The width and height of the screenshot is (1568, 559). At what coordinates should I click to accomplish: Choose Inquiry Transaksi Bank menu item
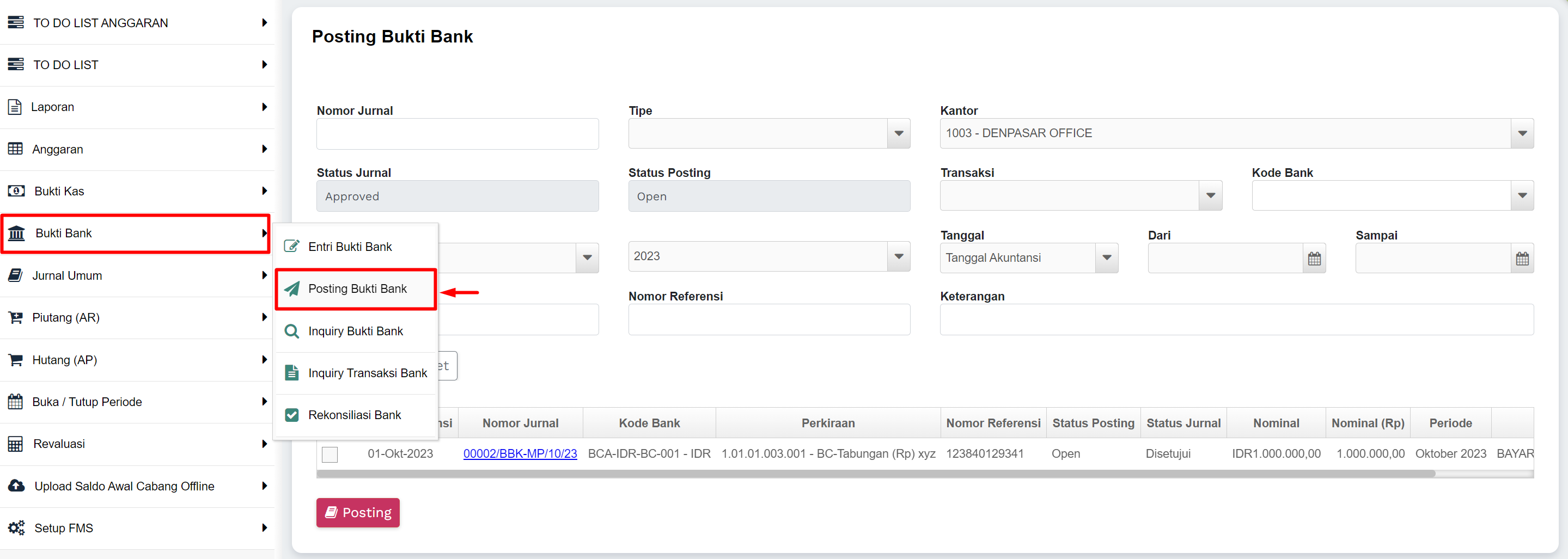pyautogui.click(x=367, y=373)
